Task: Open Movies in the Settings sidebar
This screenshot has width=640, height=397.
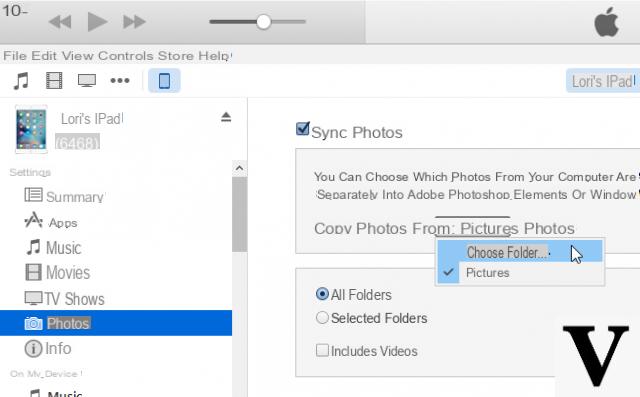Action: pos(58,273)
